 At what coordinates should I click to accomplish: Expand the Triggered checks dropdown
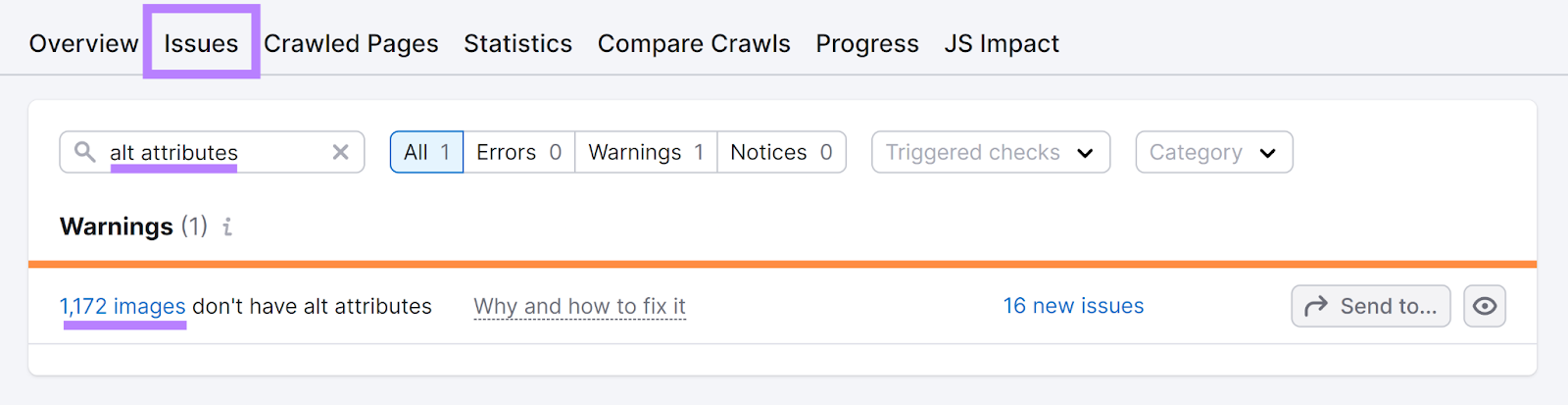click(990, 152)
